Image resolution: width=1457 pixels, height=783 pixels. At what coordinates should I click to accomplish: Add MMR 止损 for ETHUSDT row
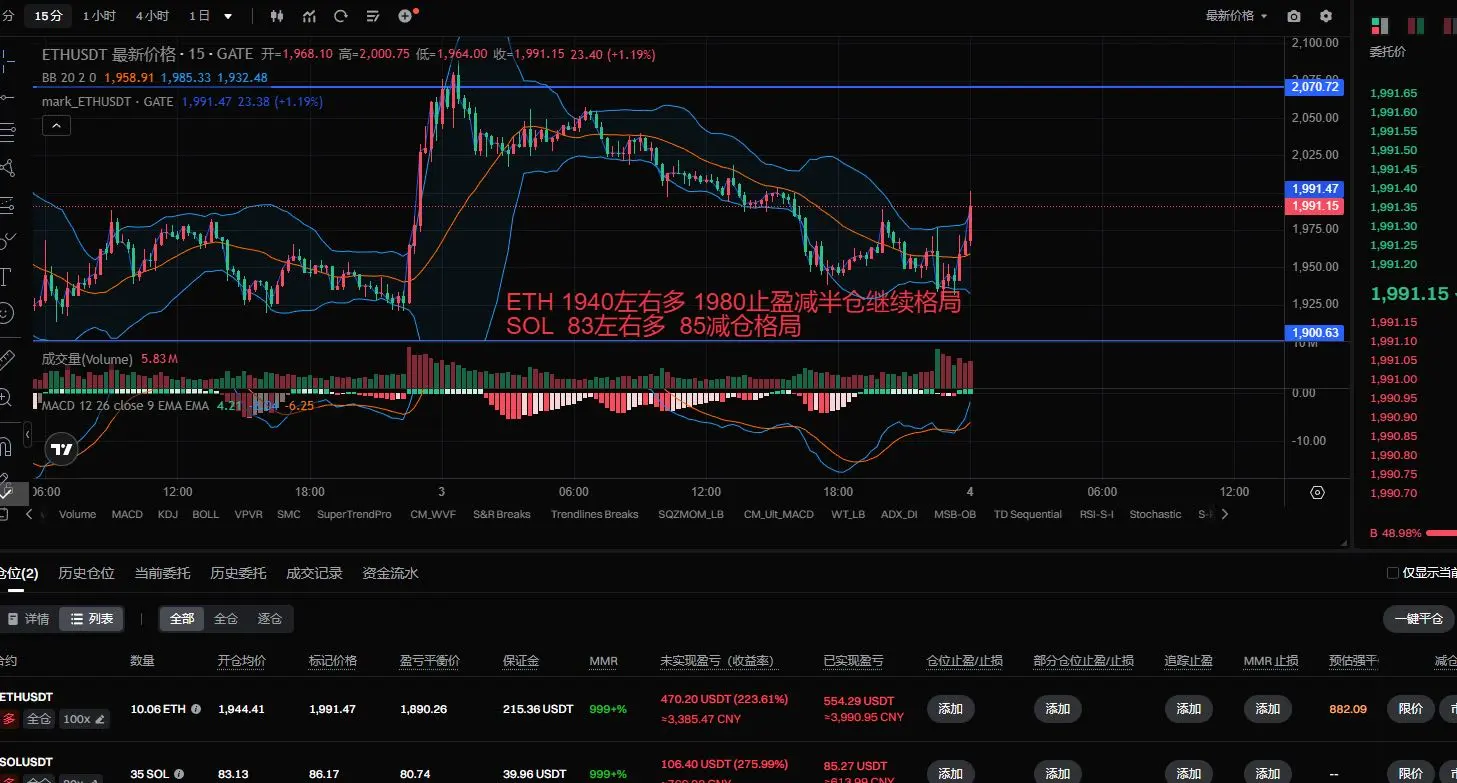(1268, 709)
